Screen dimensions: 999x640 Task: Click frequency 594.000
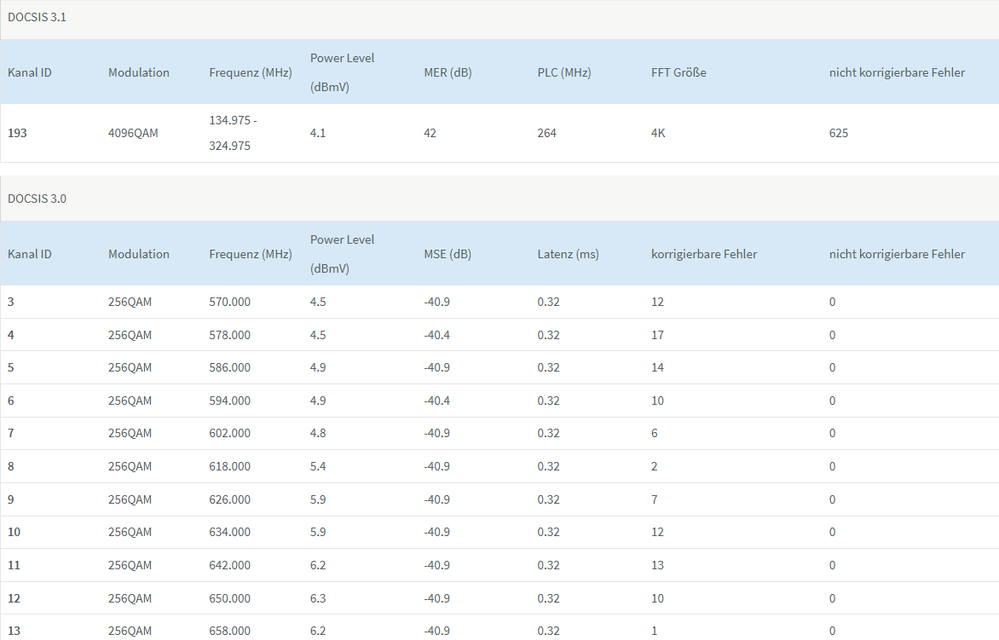click(229, 401)
